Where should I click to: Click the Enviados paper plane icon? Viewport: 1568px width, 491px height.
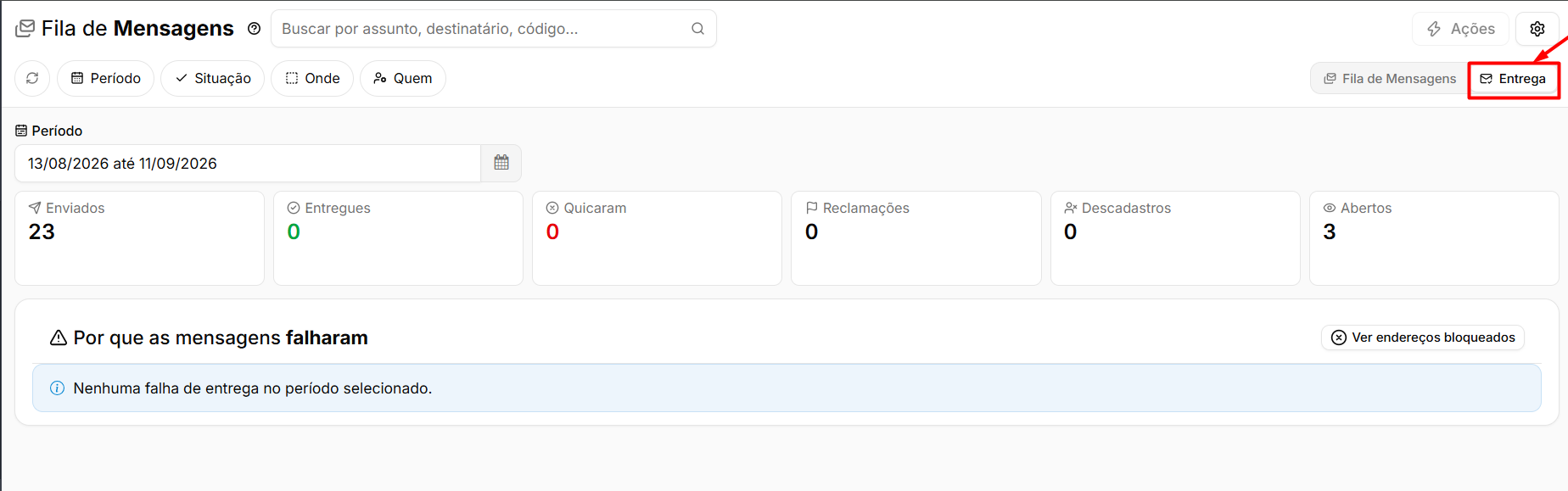pyautogui.click(x=35, y=208)
